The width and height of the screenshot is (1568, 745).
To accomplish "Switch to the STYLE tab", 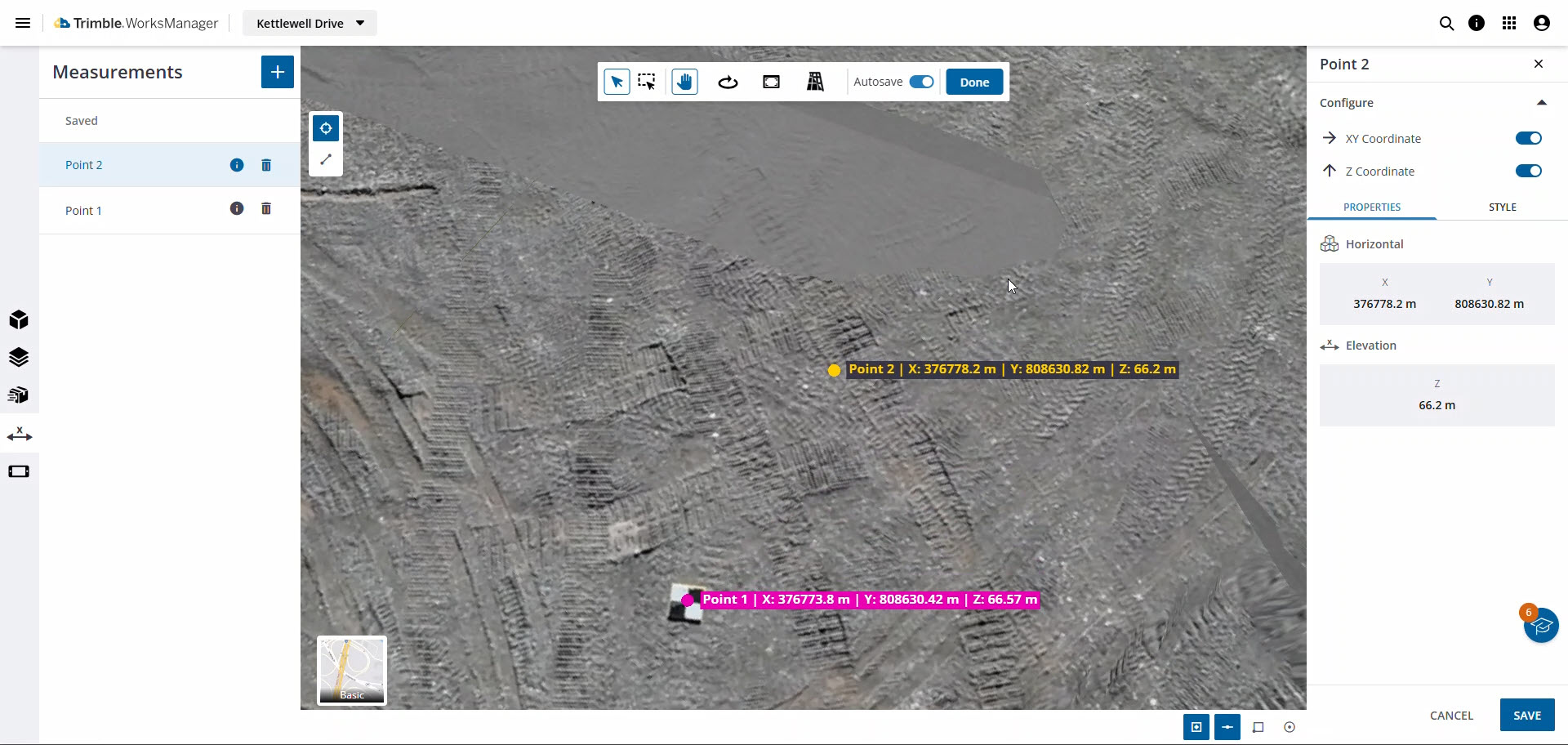I will pyautogui.click(x=1502, y=207).
